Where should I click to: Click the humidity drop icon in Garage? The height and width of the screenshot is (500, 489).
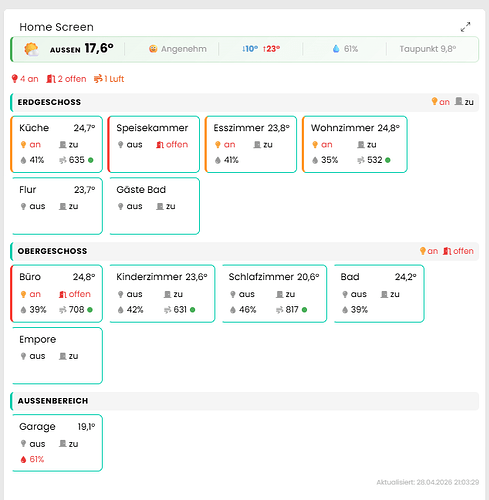(x=23, y=459)
